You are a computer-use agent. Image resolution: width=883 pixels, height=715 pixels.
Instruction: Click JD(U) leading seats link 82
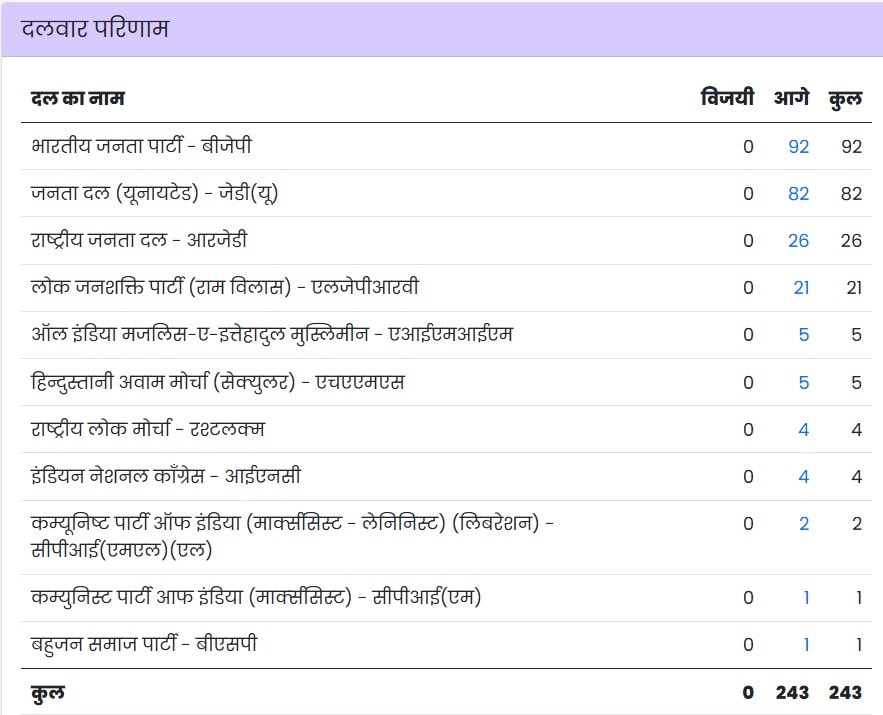[798, 194]
